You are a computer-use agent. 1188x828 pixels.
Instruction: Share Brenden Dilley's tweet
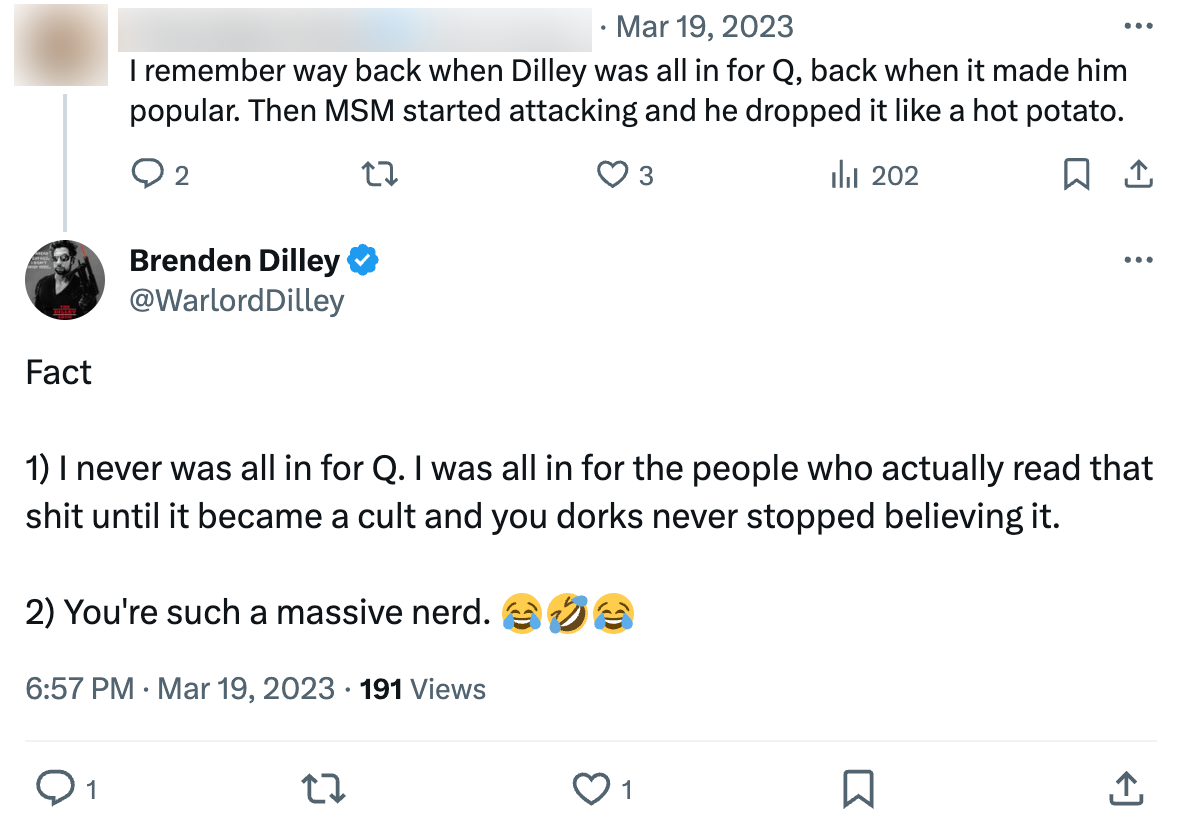(x=1126, y=789)
